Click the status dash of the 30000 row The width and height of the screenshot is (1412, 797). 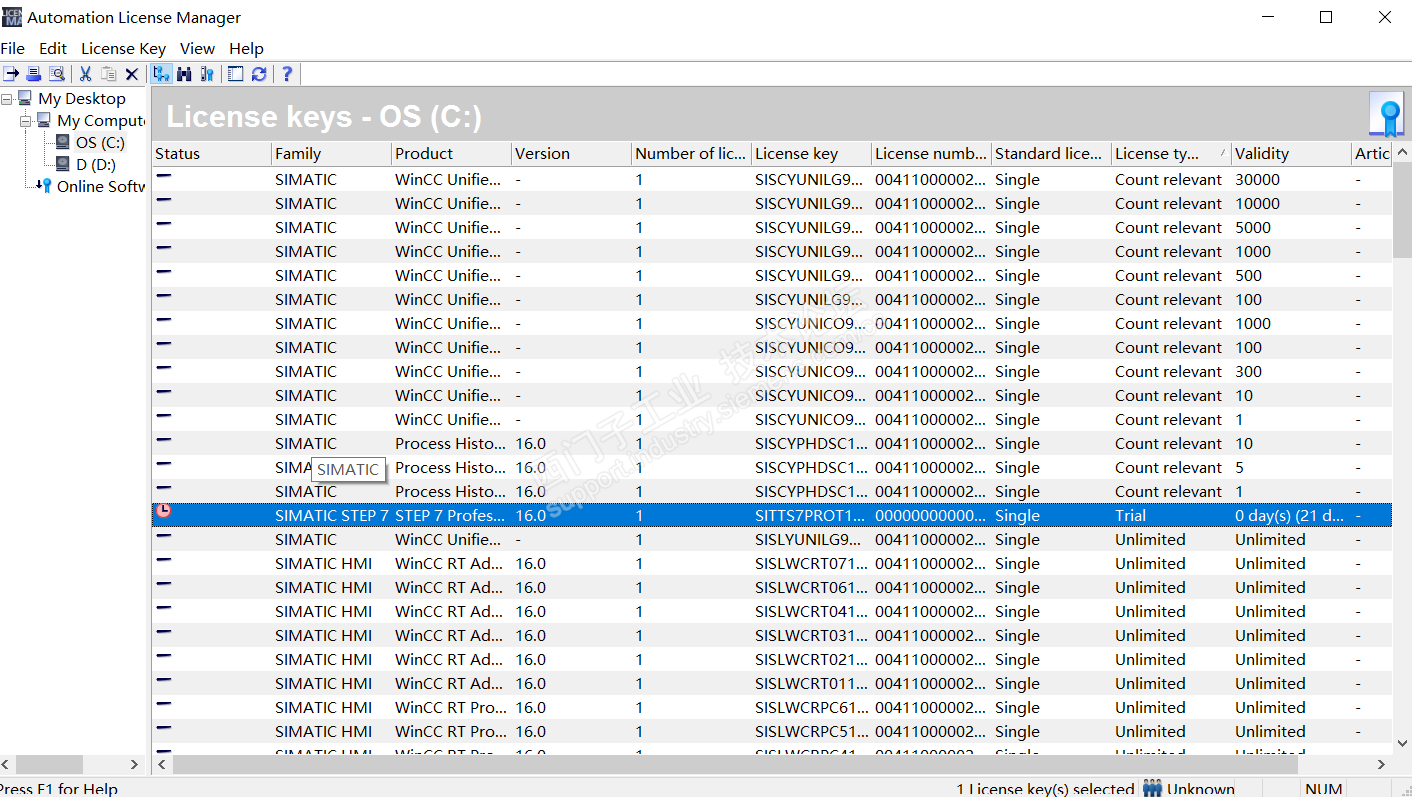[163, 176]
